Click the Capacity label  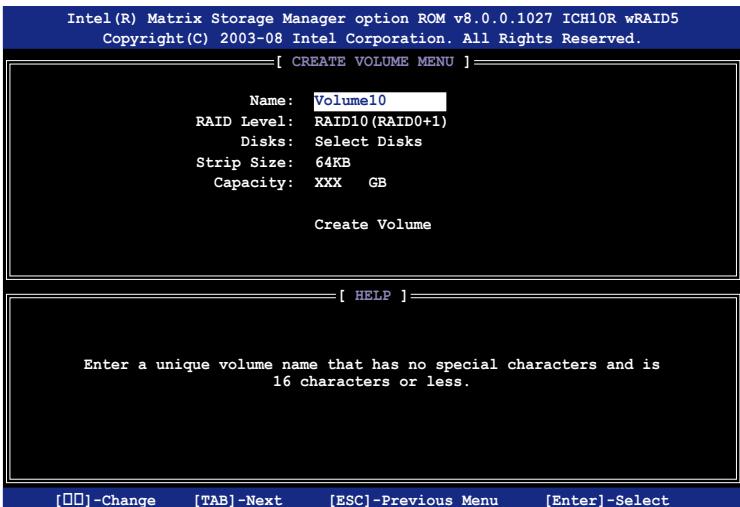(255, 183)
